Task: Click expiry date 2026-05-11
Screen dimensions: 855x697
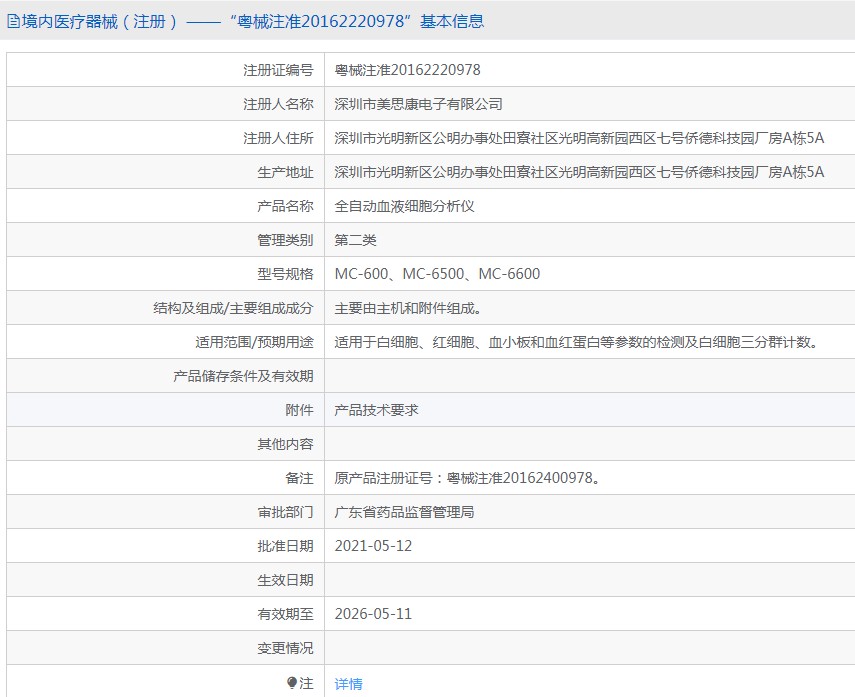Action: click(x=374, y=614)
